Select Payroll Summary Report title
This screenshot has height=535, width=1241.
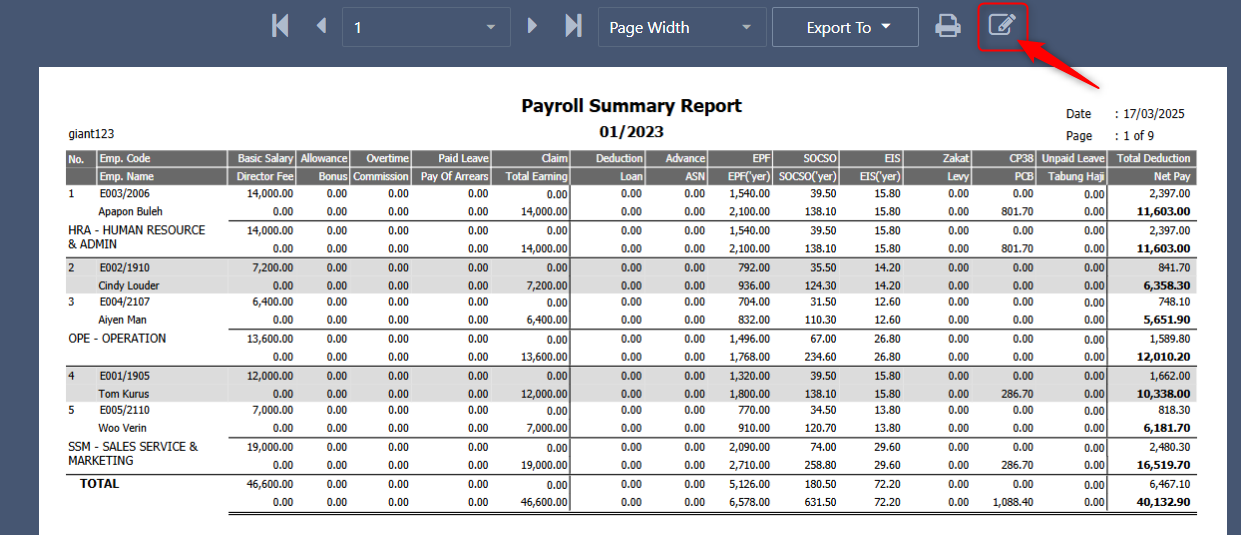tap(632, 106)
